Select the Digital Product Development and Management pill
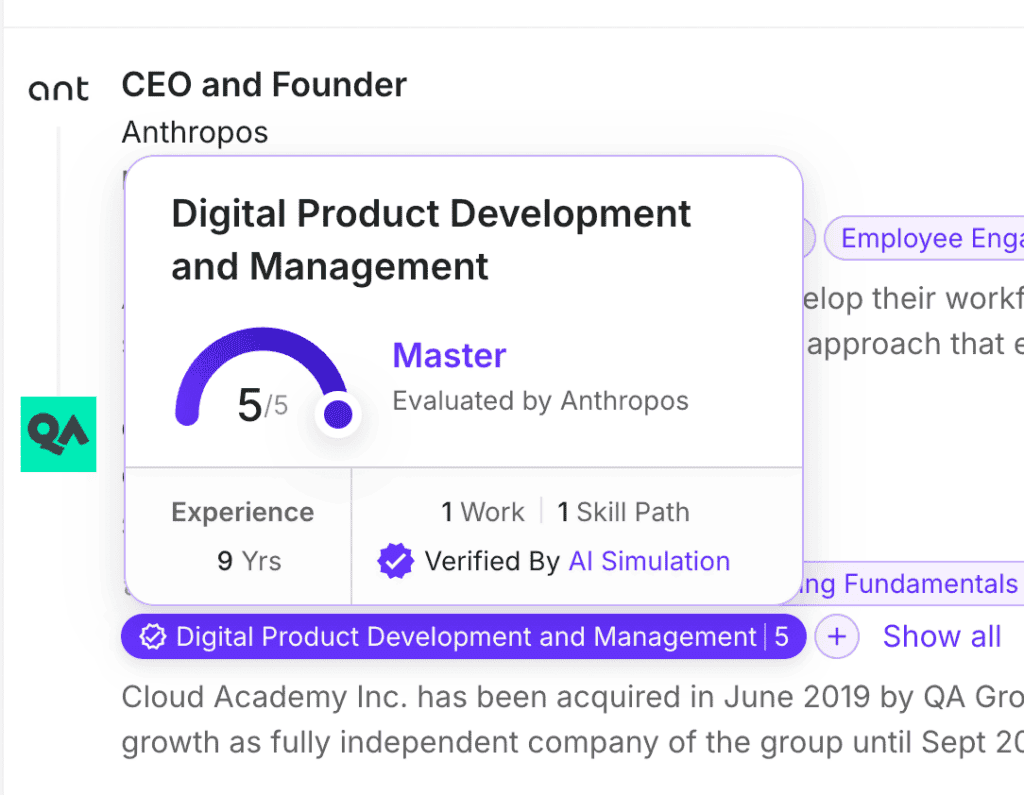1024x795 pixels. click(x=463, y=636)
